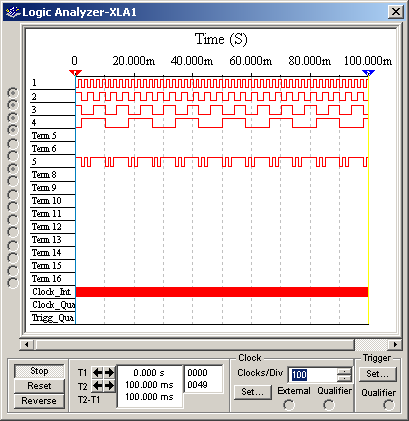Select channel label 4
Screen dimensions: 409x421
[x=34, y=123]
